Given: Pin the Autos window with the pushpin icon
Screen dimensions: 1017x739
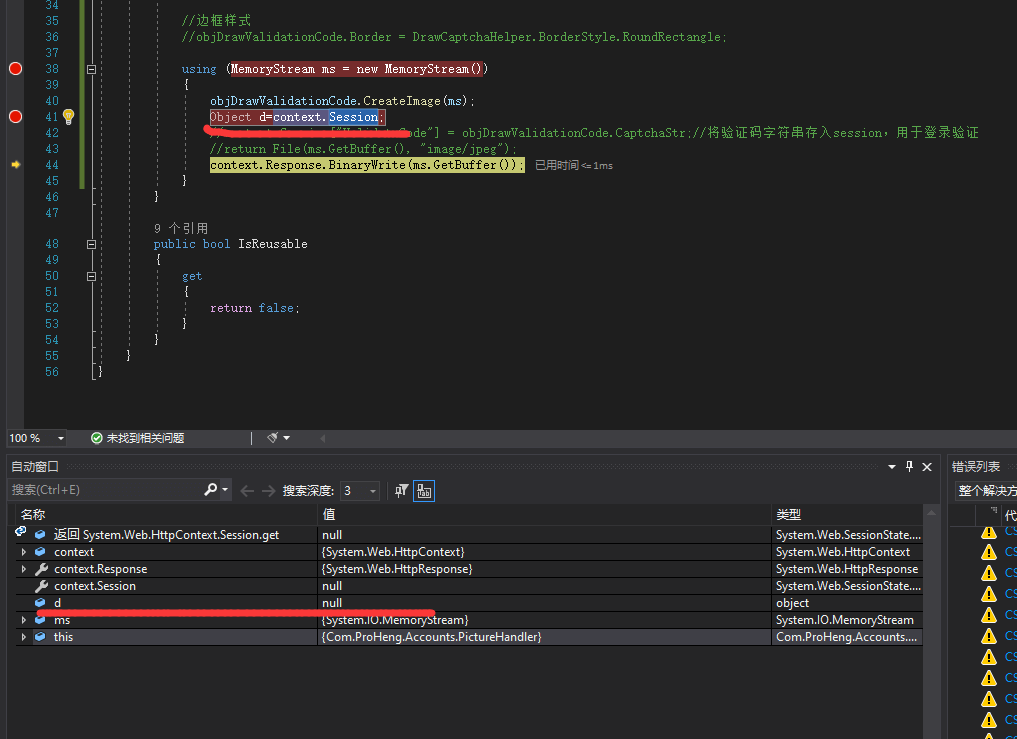Looking at the screenshot, I should (909, 466).
